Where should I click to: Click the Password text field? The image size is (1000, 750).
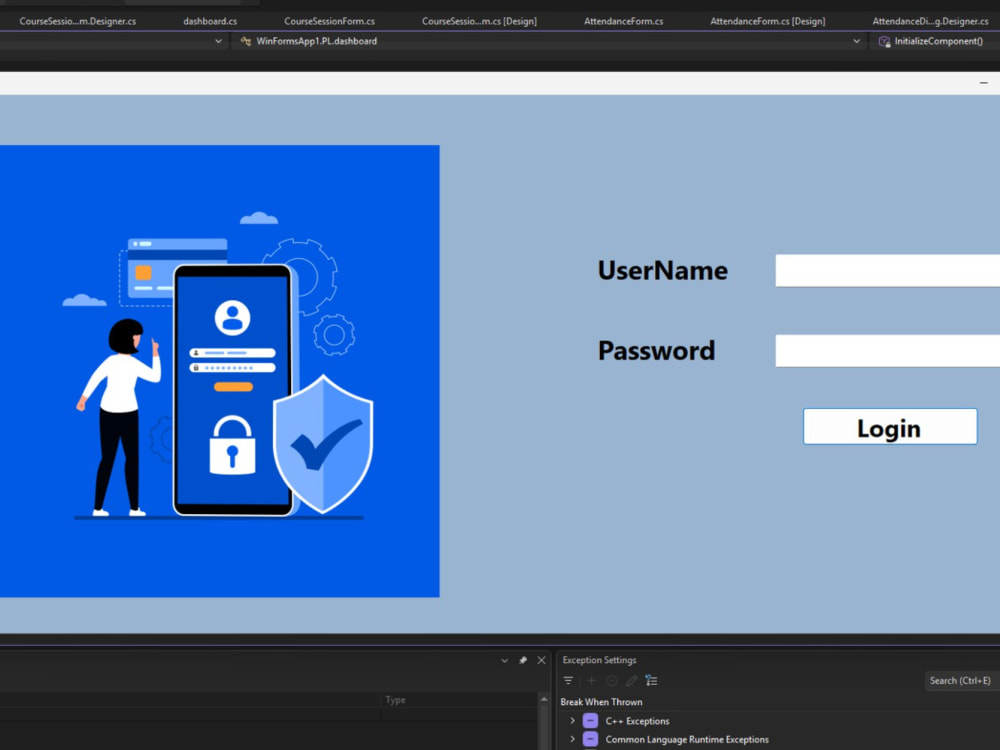pos(887,350)
